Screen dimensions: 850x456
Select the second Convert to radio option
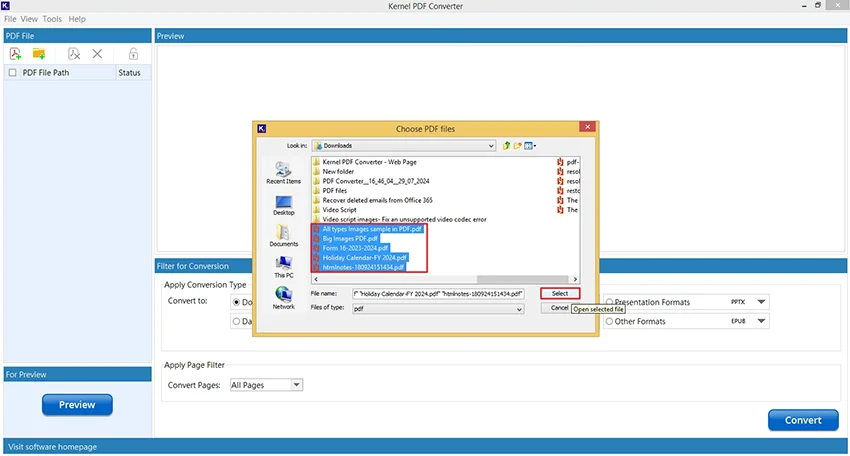click(236, 321)
